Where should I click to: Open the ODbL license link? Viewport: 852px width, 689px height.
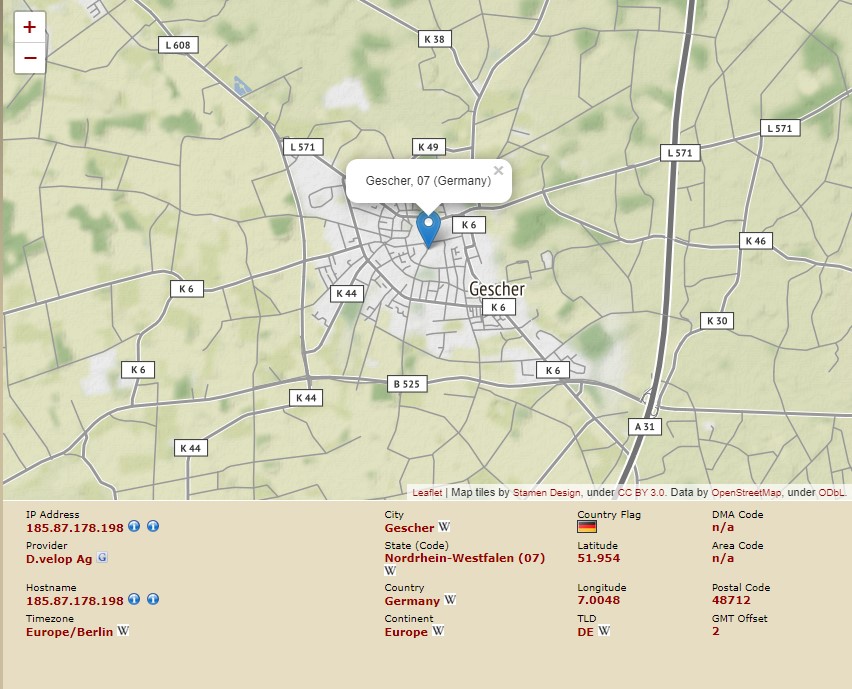(x=832, y=493)
